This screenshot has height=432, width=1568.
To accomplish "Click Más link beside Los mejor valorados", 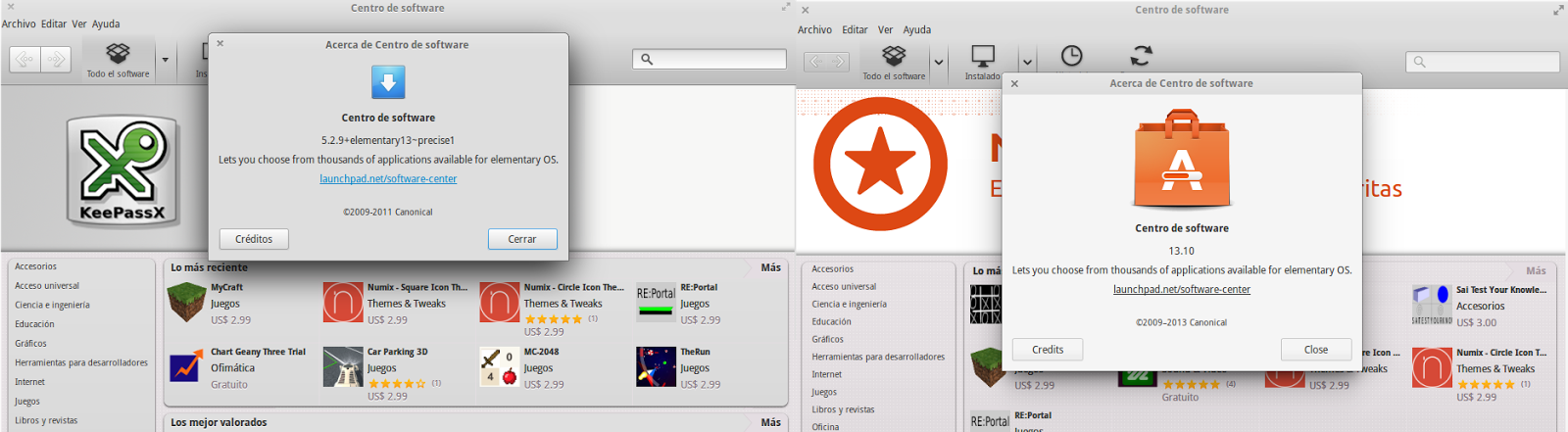I will [771, 422].
